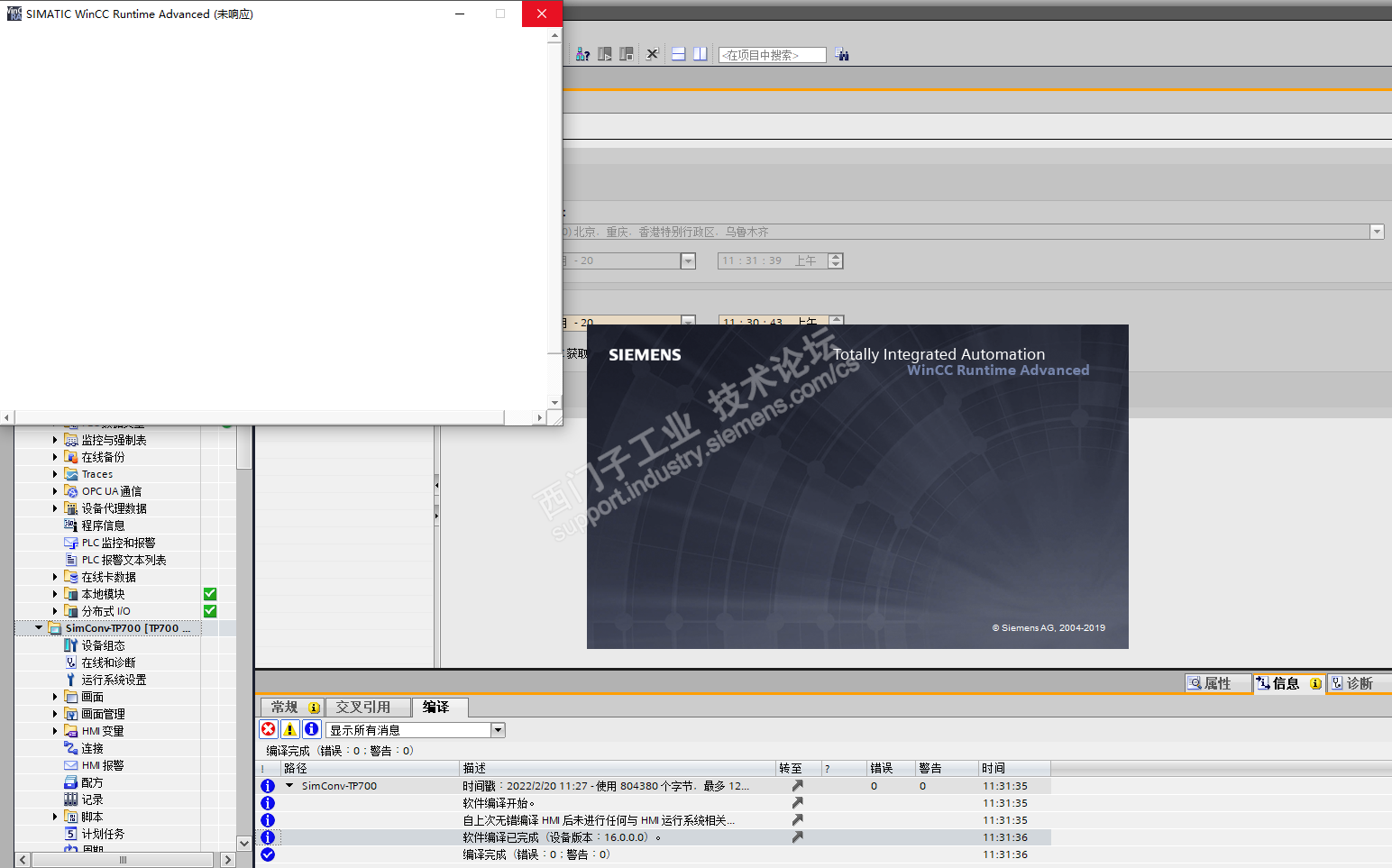The height and width of the screenshot is (868, 1392).
Task: Select the 编译 tab
Action: pyautogui.click(x=440, y=708)
